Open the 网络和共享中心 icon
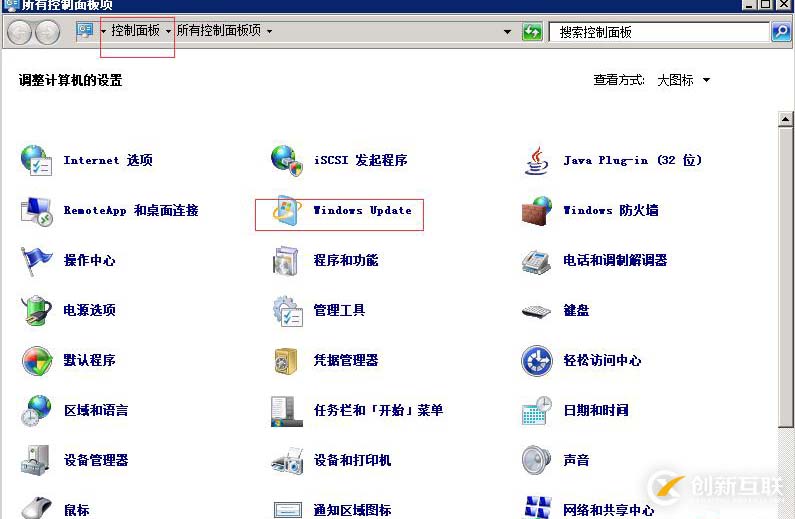 537,507
